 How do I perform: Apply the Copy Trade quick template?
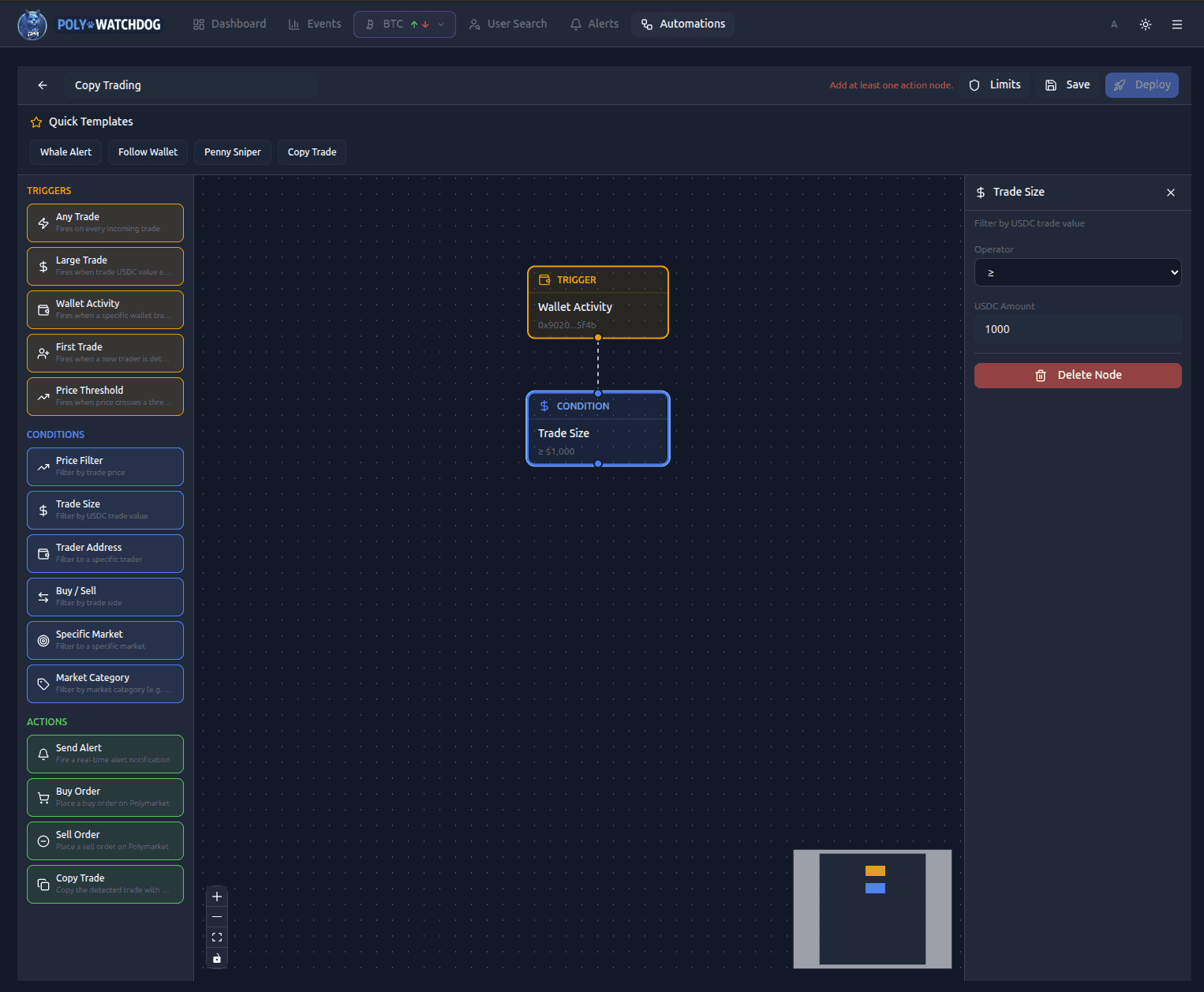312,152
